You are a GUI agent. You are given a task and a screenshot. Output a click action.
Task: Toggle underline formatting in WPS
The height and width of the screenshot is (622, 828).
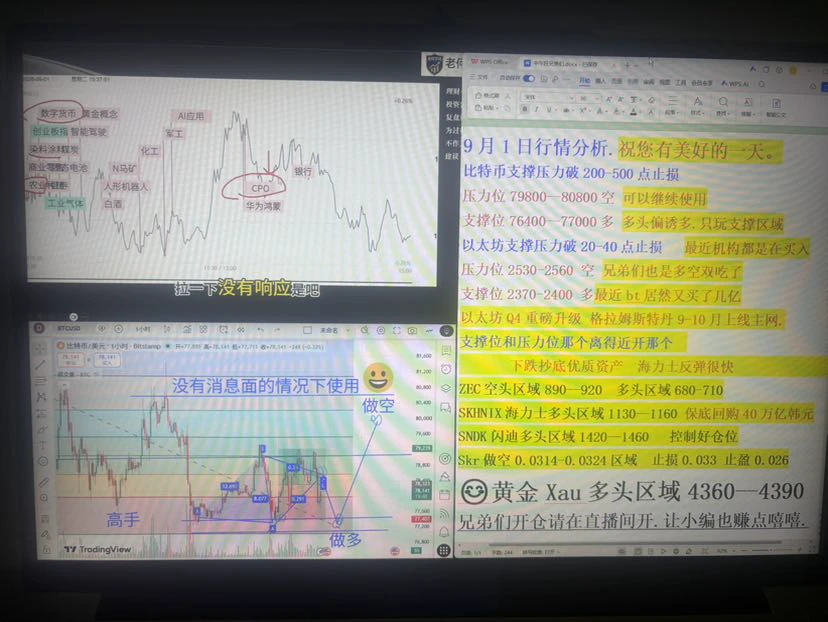(x=549, y=109)
